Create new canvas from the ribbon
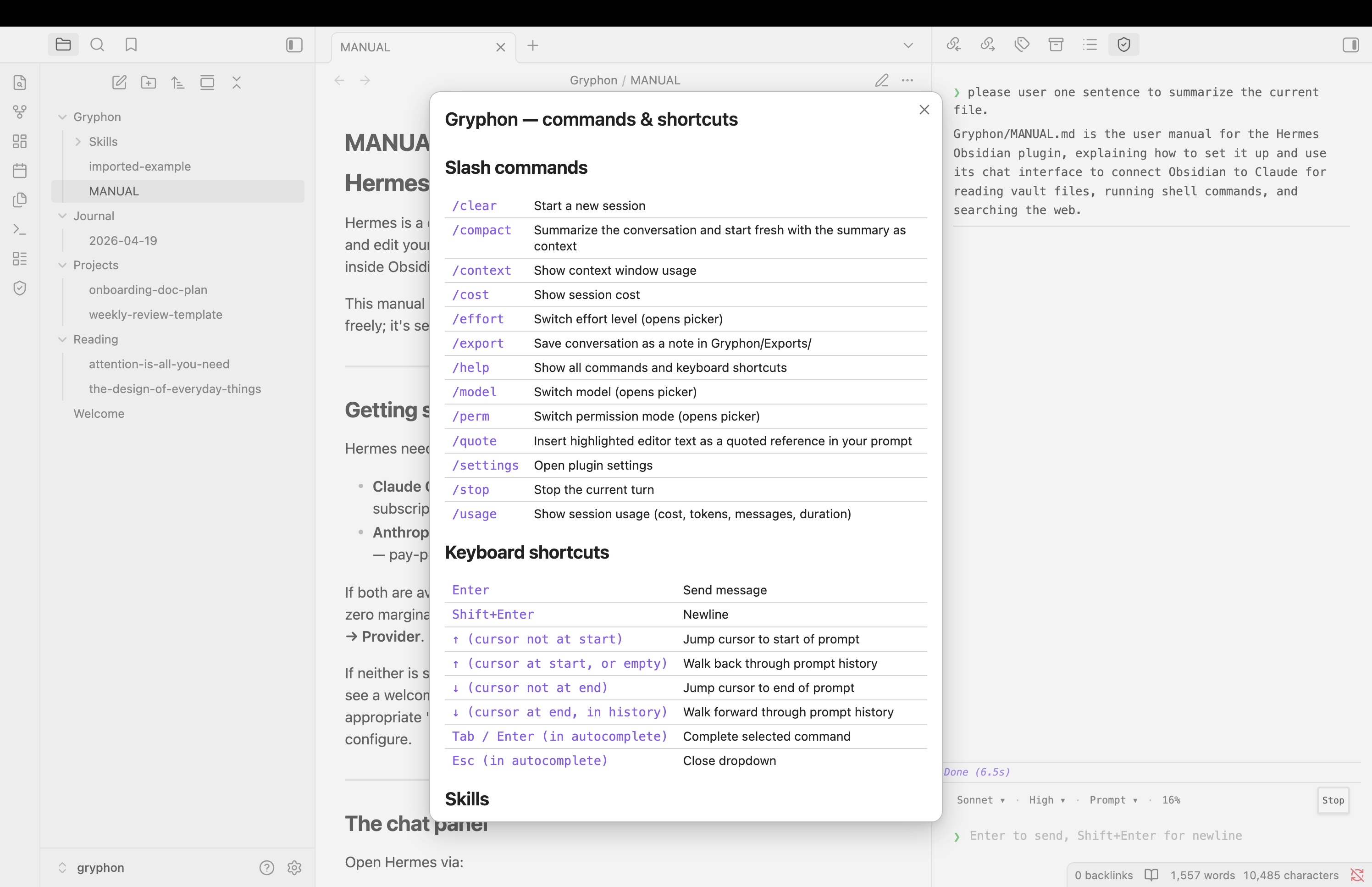This screenshot has height=887, width=1372. (x=20, y=141)
